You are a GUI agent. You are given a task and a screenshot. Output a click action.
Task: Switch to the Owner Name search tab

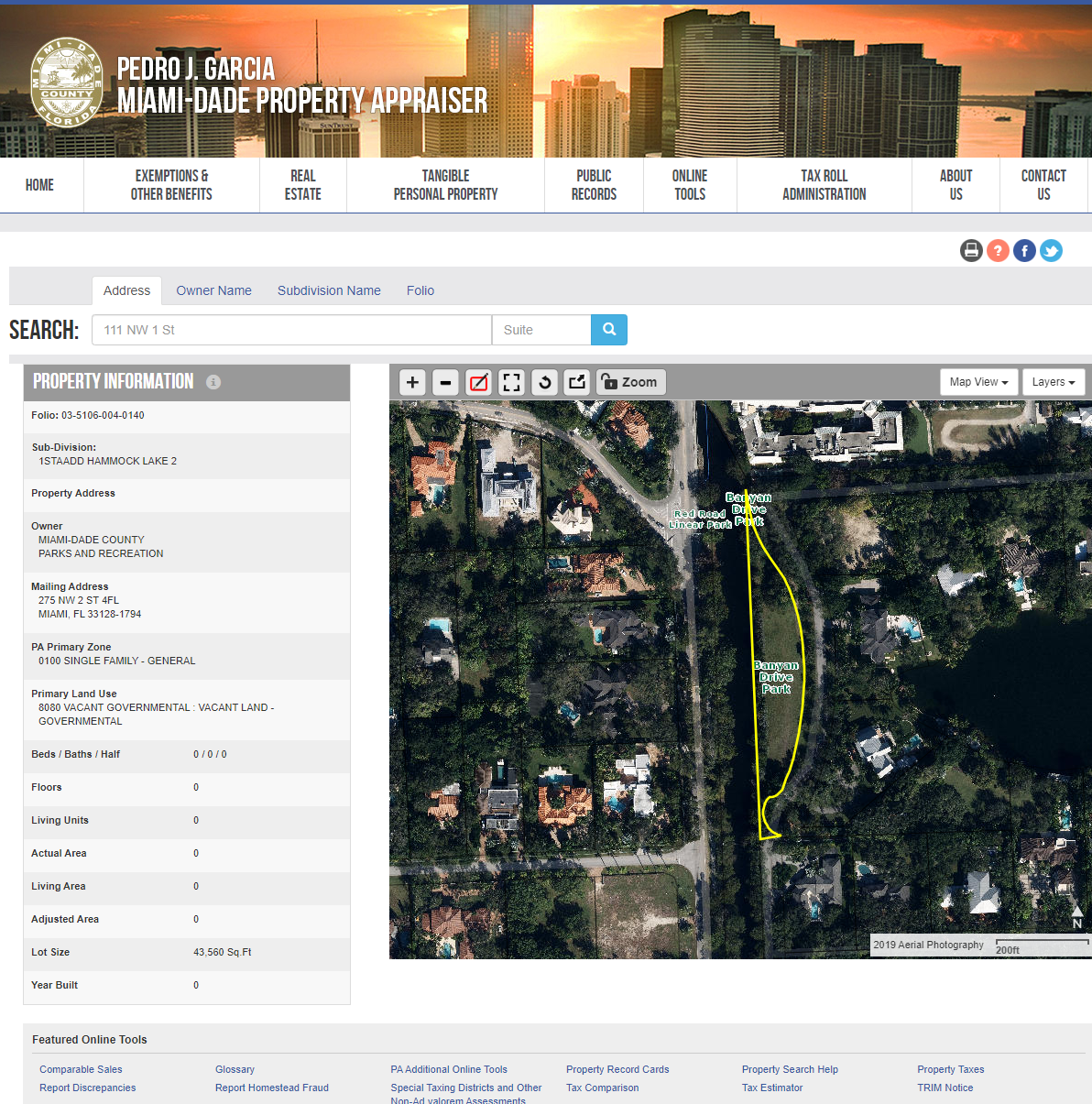pos(213,290)
